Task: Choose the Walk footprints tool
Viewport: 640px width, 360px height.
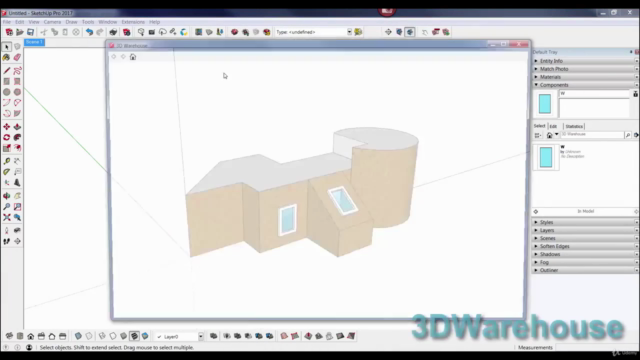Action: pos(7,241)
